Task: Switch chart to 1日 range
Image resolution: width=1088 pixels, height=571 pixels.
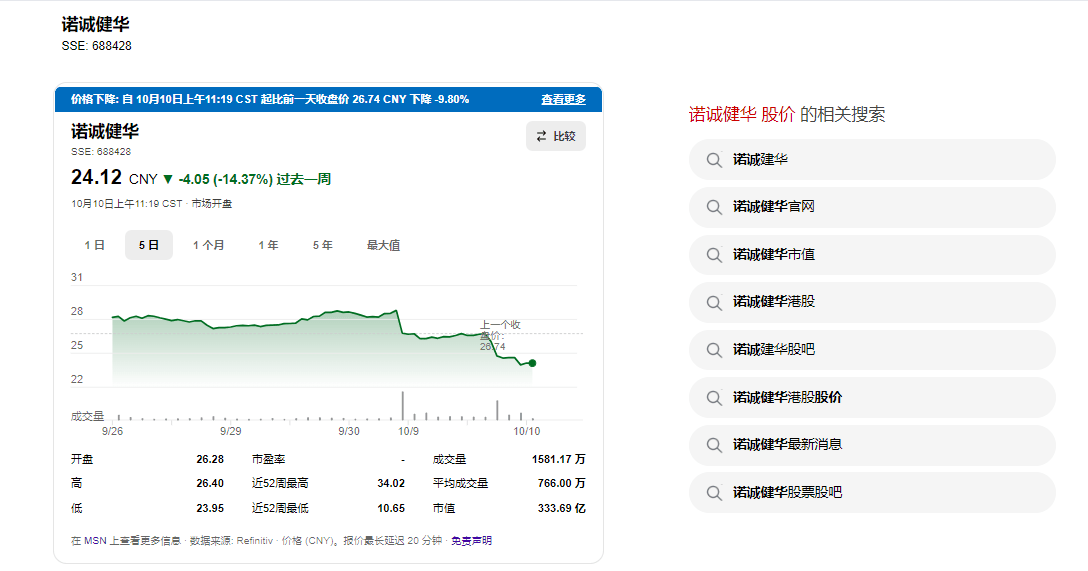Action: 94,245
